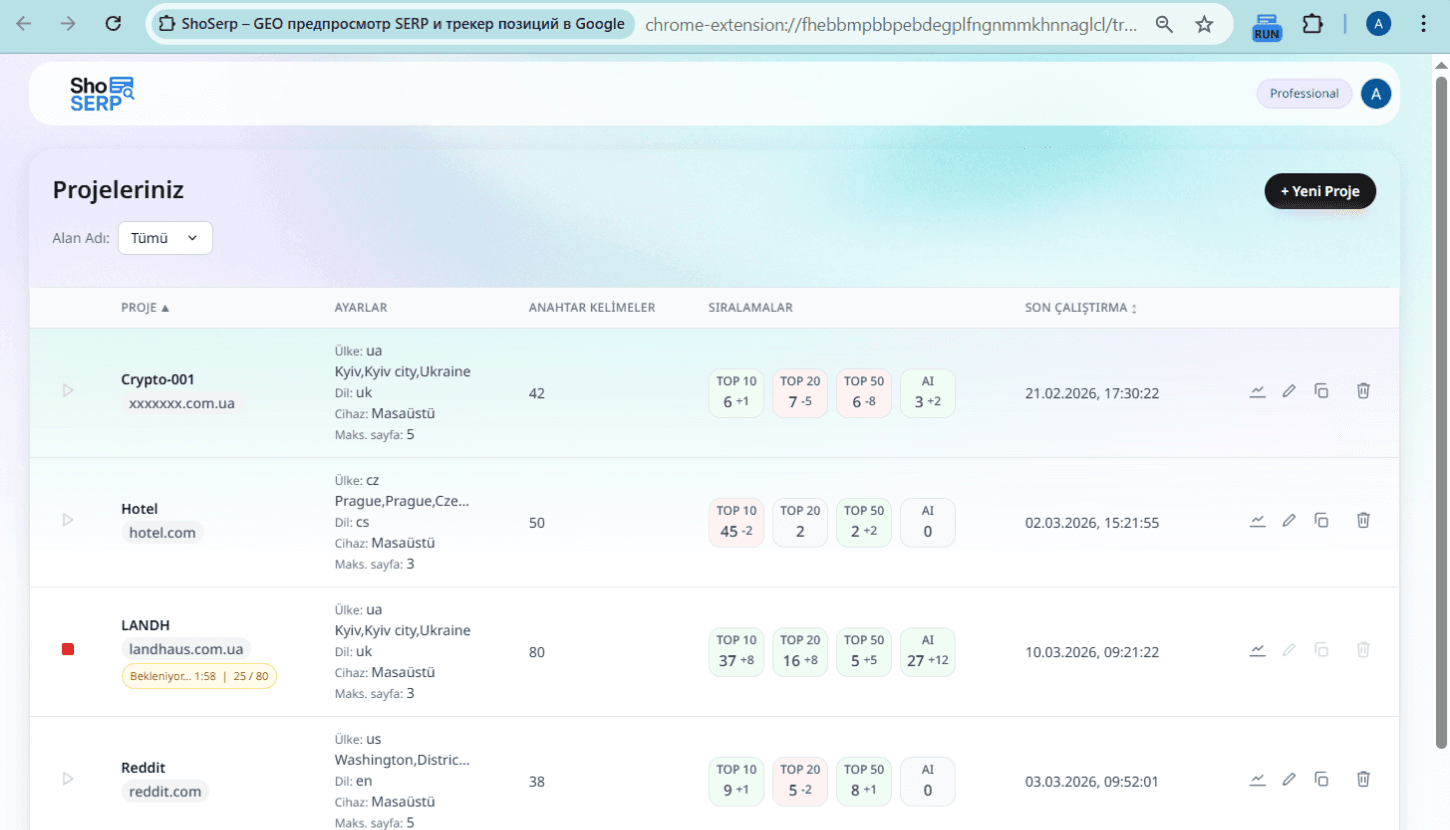Viewport: 1450px width, 830px height.
Task: Edit the Hotel project
Action: (1289, 520)
